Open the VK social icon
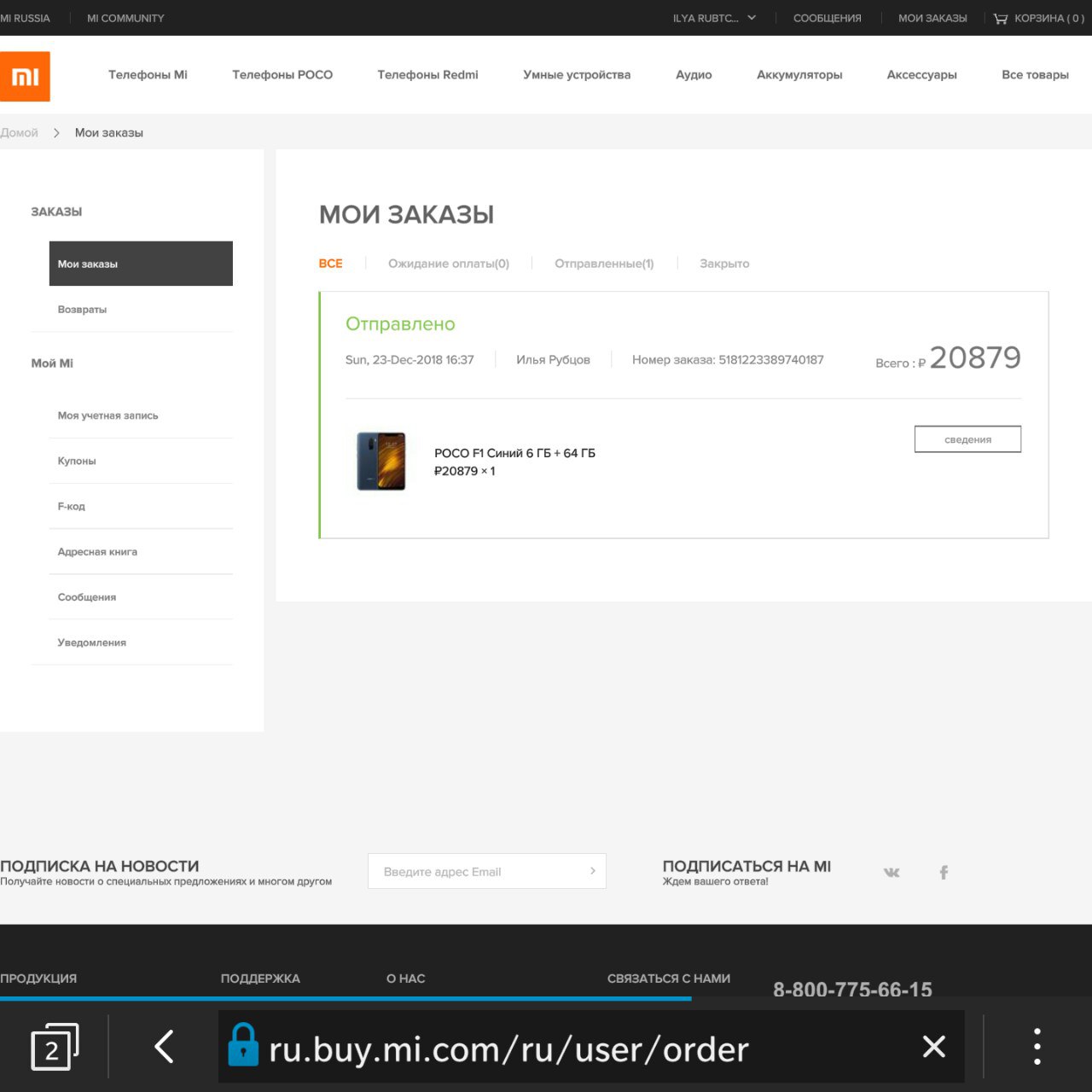Screen dimensions: 1092x1092 tap(892, 872)
